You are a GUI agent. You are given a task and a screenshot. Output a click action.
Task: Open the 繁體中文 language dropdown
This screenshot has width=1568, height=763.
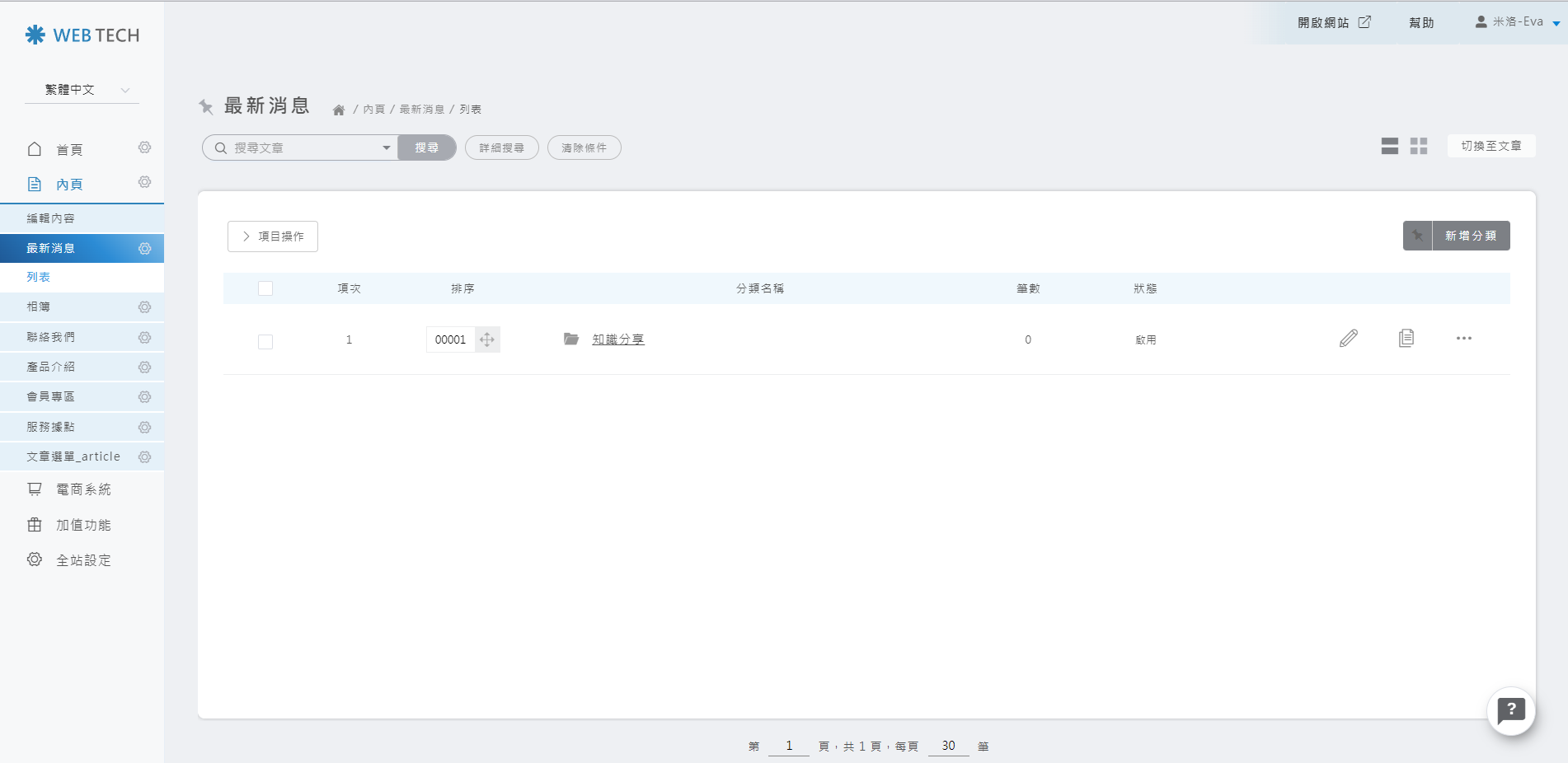point(82,90)
